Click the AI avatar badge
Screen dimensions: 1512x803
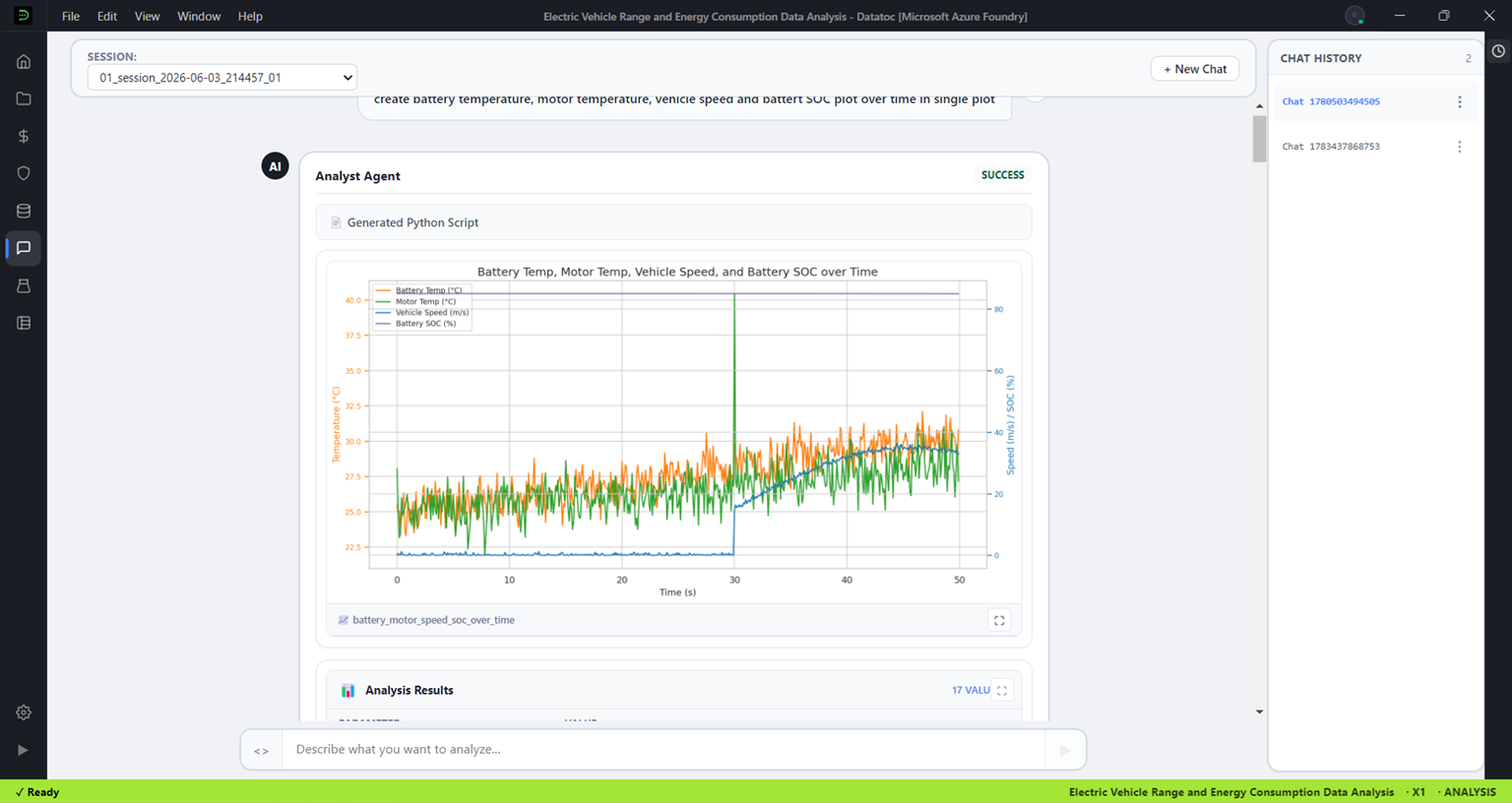pyautogui.click(x=275, y=166)
